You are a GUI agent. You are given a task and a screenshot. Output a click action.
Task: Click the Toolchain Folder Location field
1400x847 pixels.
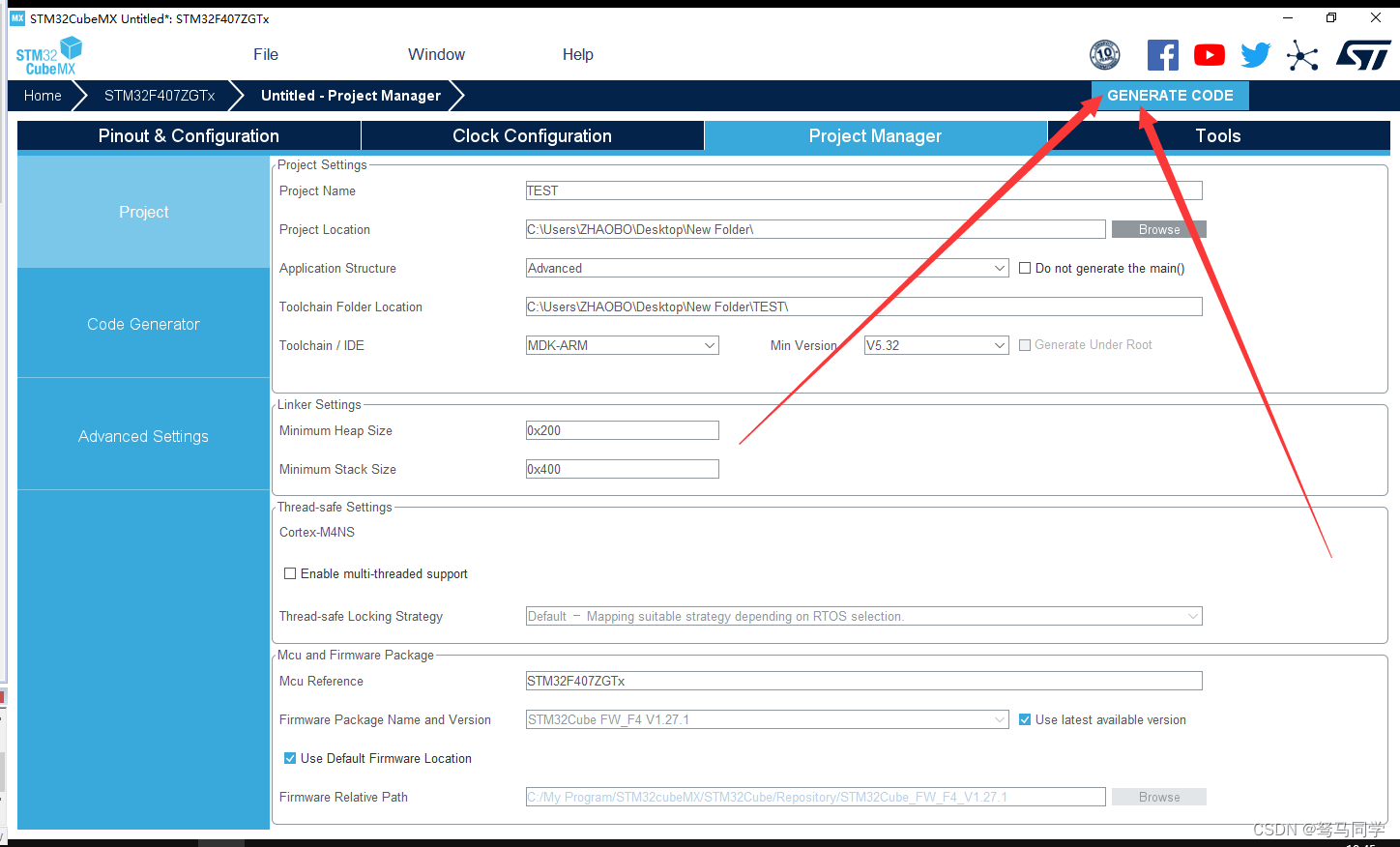tap(864, 307)
